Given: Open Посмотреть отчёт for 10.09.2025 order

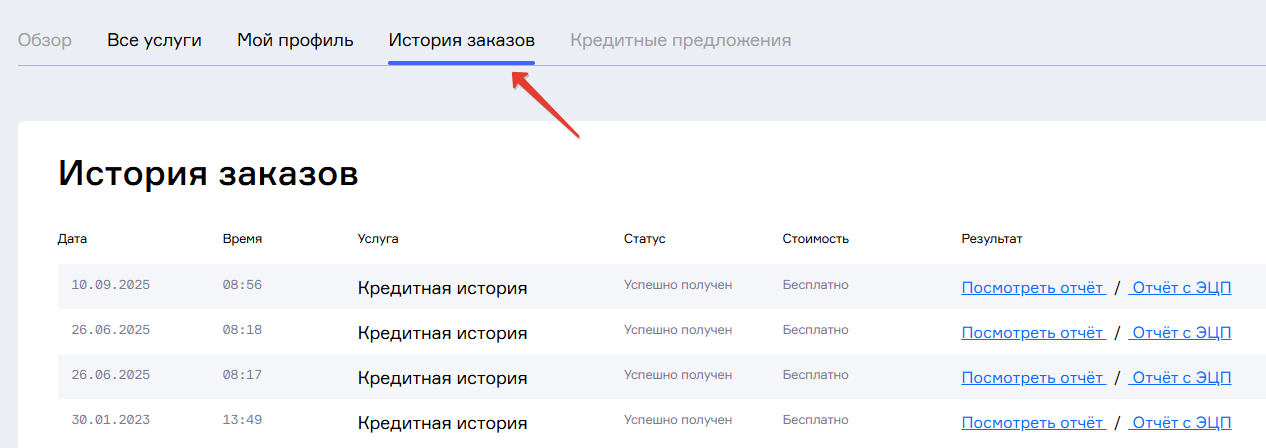Looking at the screenshot, I should (1033, 288).
